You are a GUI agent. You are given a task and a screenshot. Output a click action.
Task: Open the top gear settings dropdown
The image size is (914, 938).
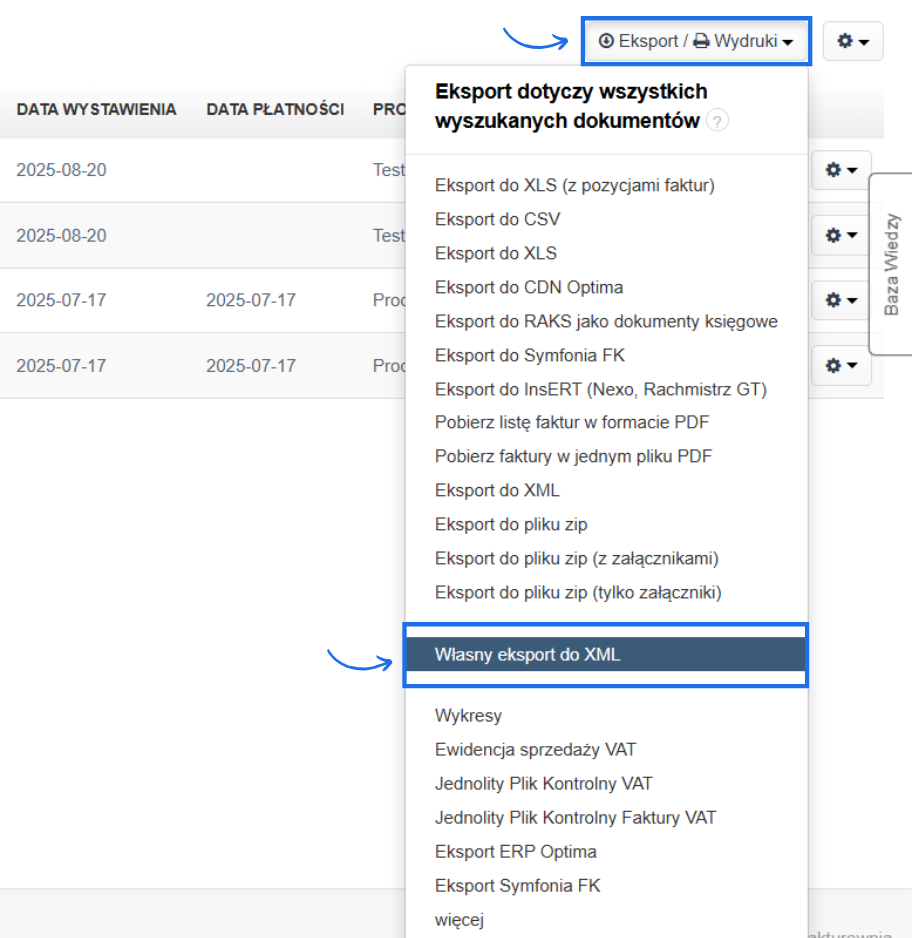click(852, 41)
